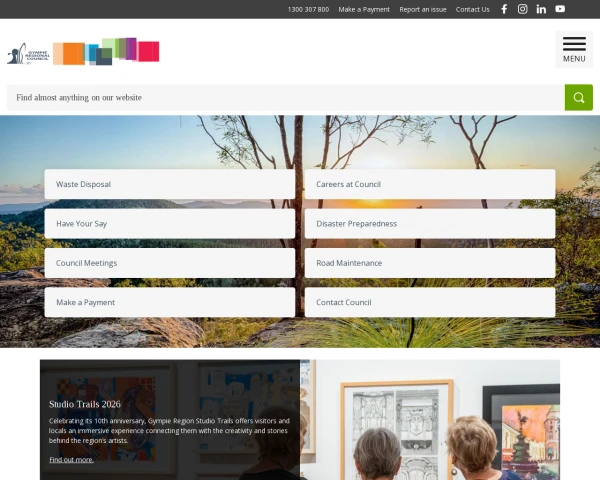
Task: Click the green search magnifier button
Action: point(579,98)
